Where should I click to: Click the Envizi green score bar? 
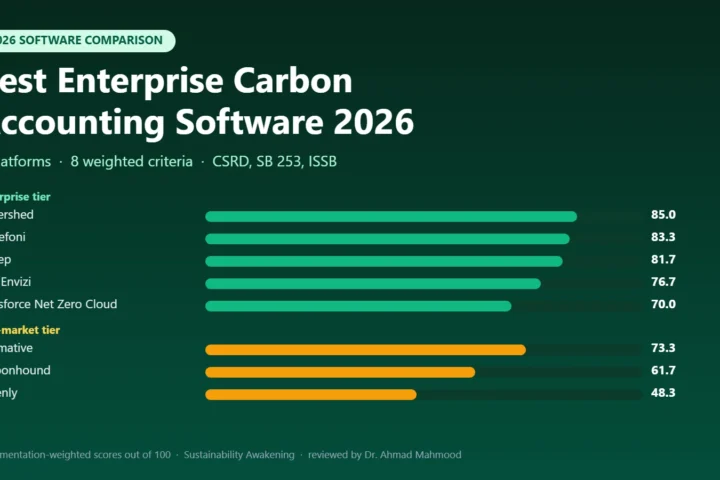pos(373,283)
